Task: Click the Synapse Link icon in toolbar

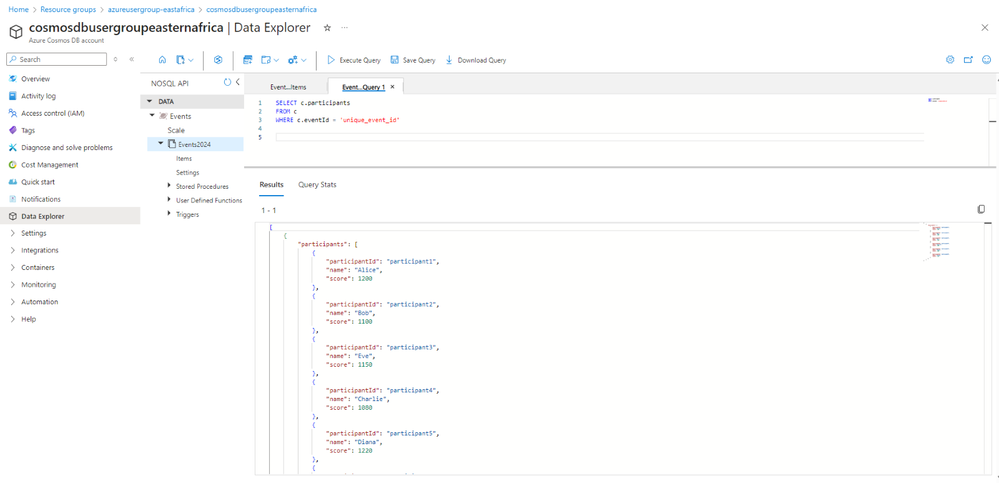Action: coord(218,60)
